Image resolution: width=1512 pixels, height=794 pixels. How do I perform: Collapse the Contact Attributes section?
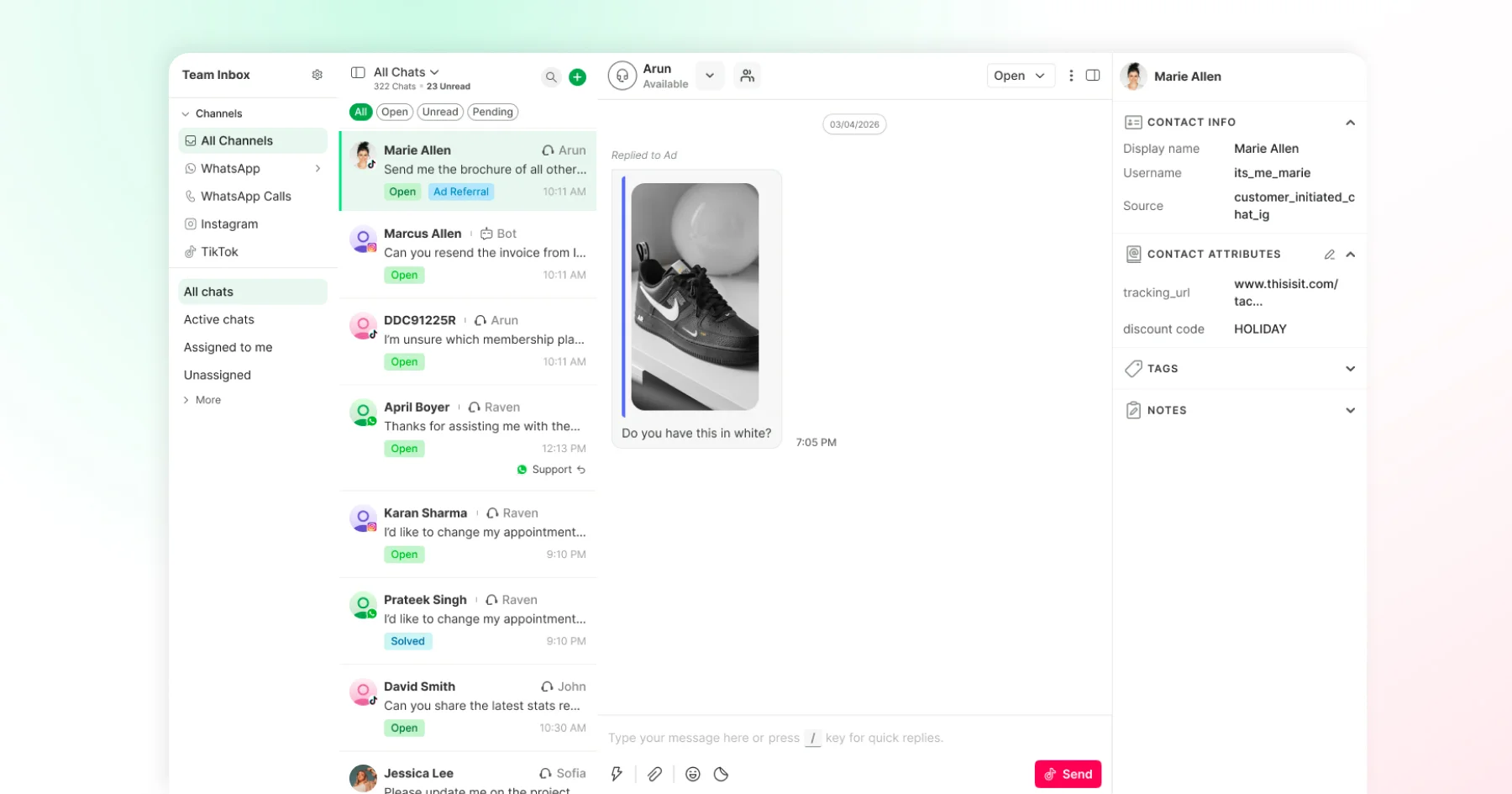coord(1350,255)
